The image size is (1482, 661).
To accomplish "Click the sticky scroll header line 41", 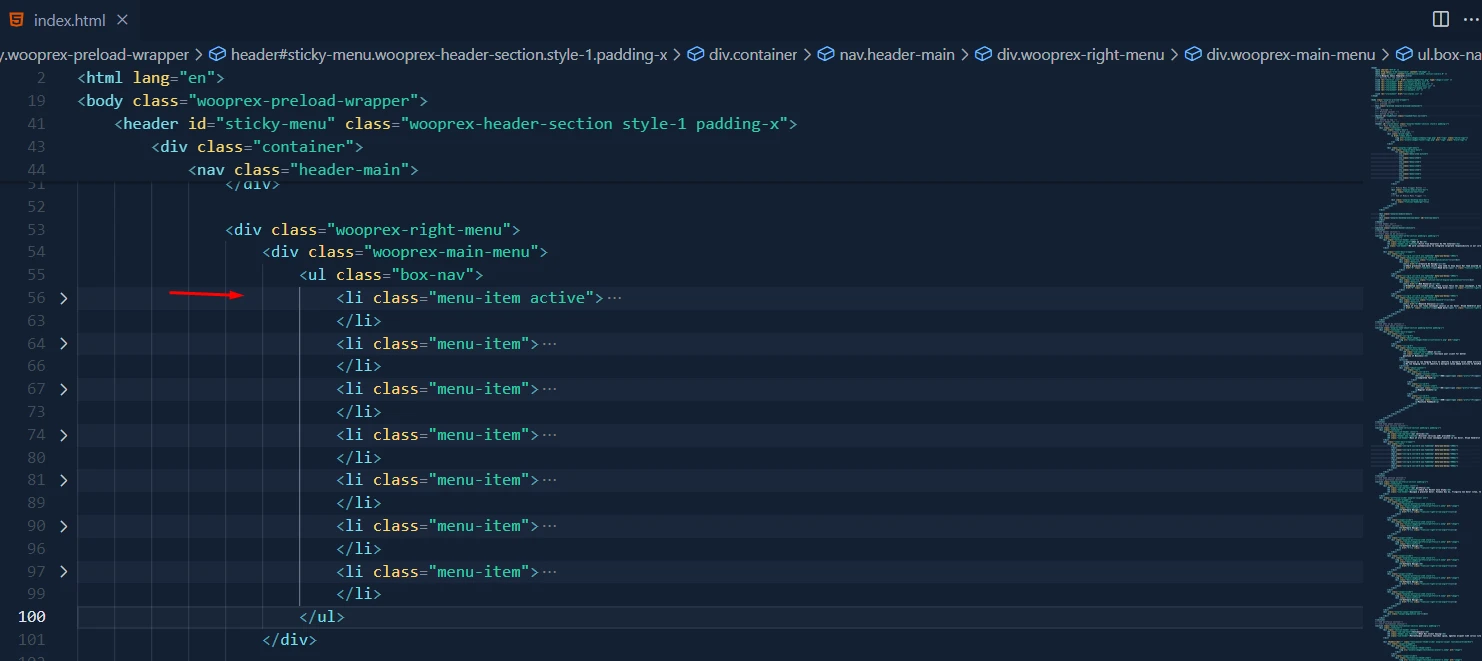I will 455,124.
